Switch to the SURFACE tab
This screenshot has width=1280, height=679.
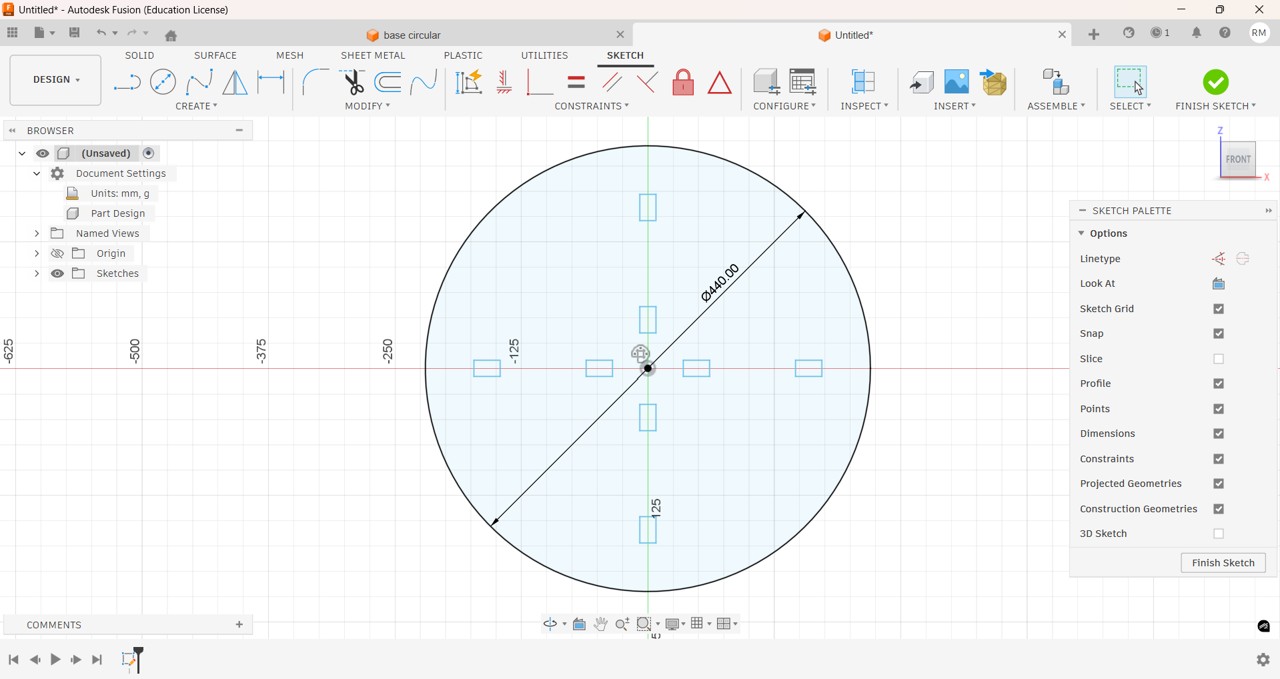(x=215, y=56)
